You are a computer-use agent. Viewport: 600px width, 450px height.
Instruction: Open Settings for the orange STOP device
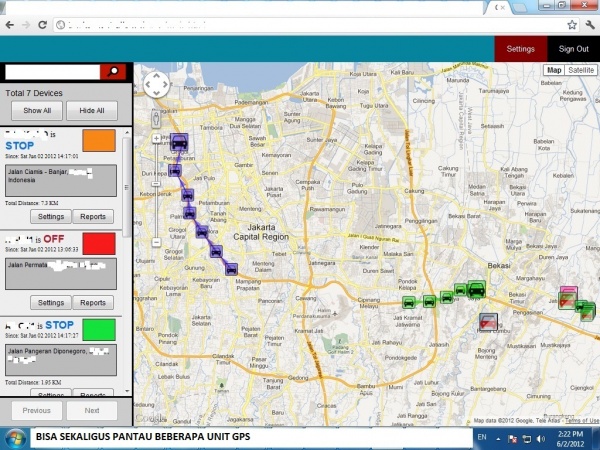tap(48, 216)
